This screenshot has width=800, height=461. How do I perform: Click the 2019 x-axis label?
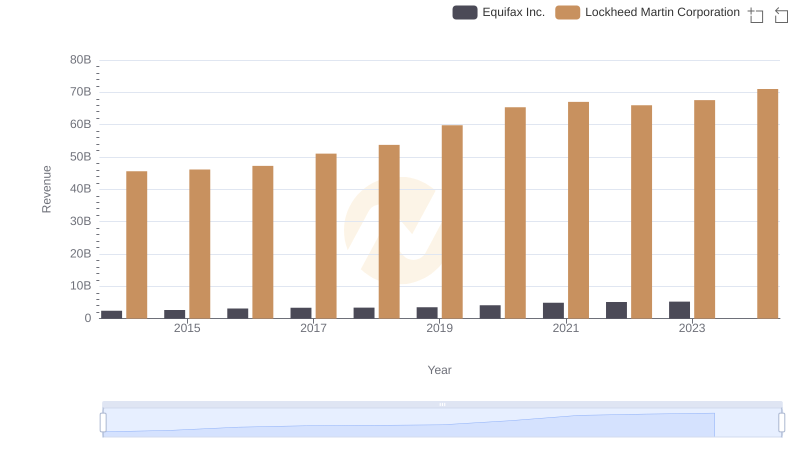[440, 328]
